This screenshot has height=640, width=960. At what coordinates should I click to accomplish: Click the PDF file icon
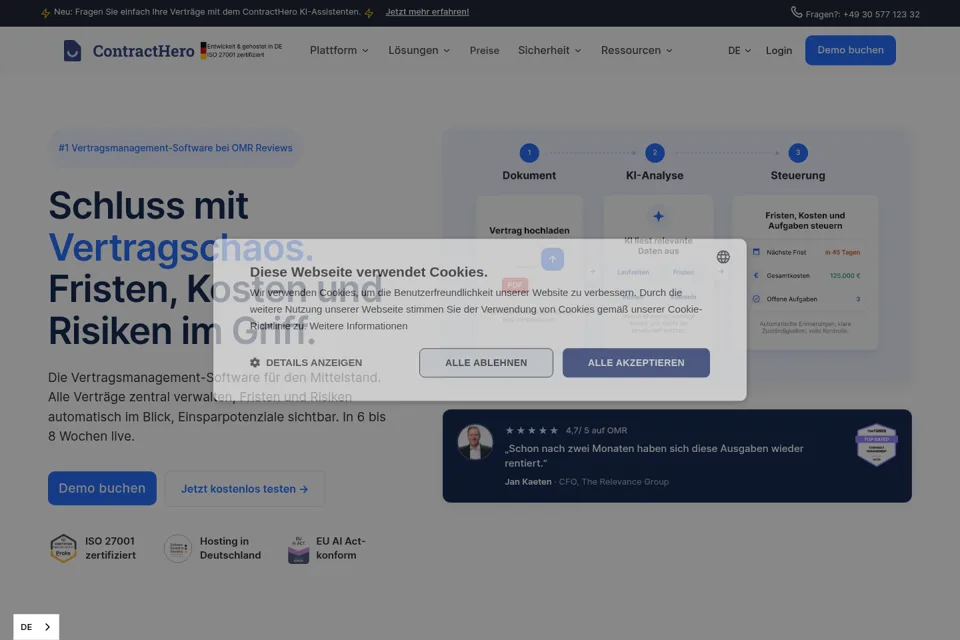[515, 285]
